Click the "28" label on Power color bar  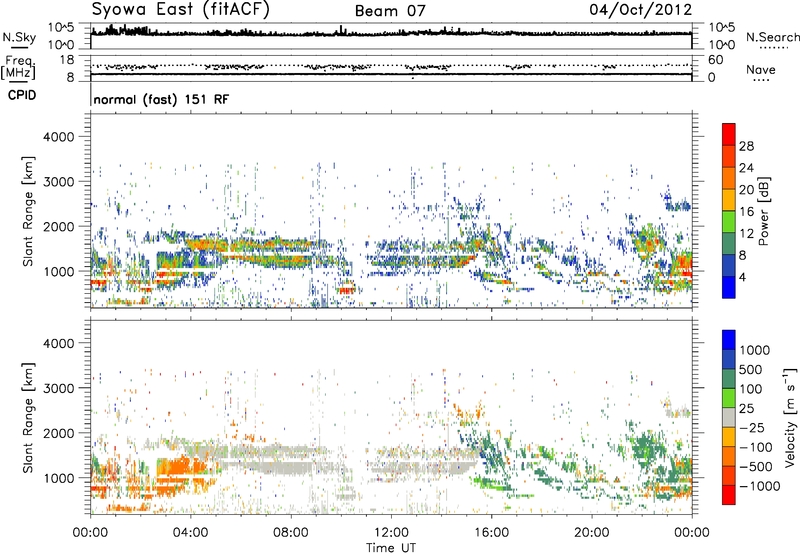pyautogui.click(x=746, y=146)
